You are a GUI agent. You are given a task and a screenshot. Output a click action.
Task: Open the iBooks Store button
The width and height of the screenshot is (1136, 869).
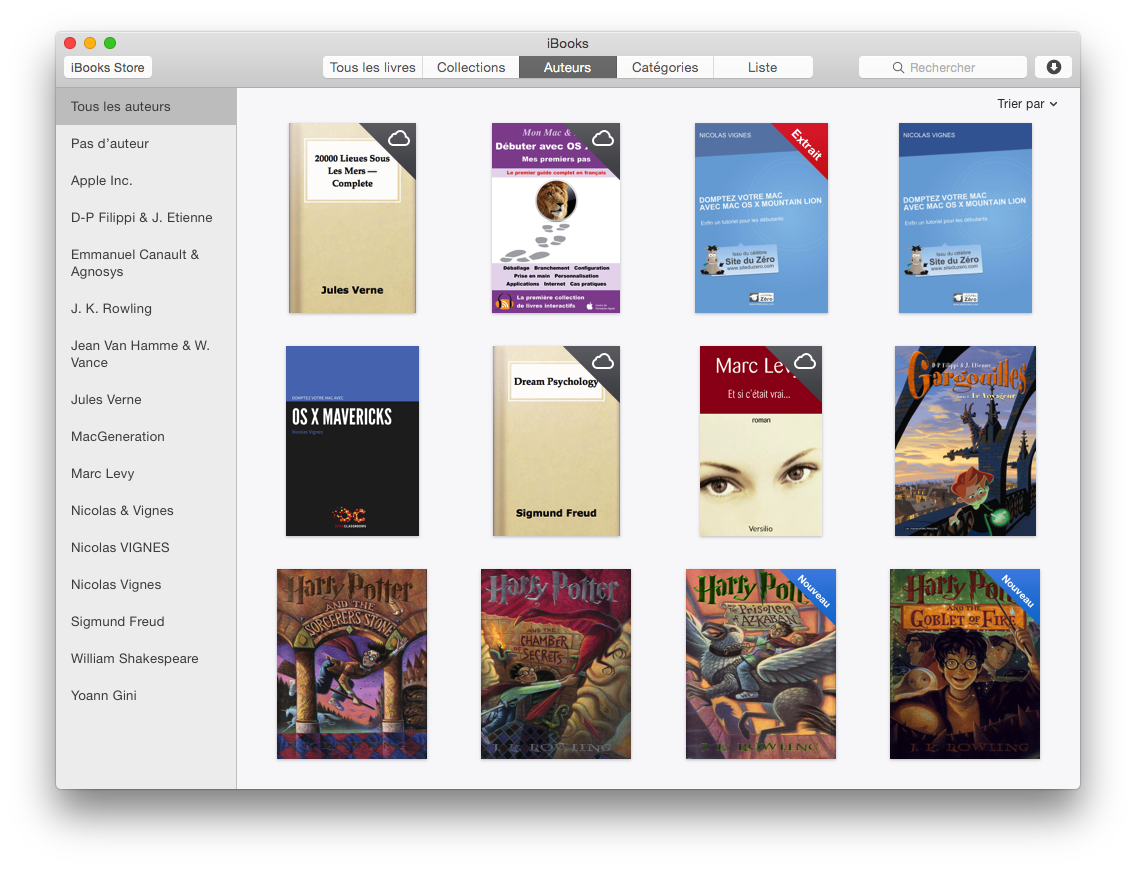107,67
